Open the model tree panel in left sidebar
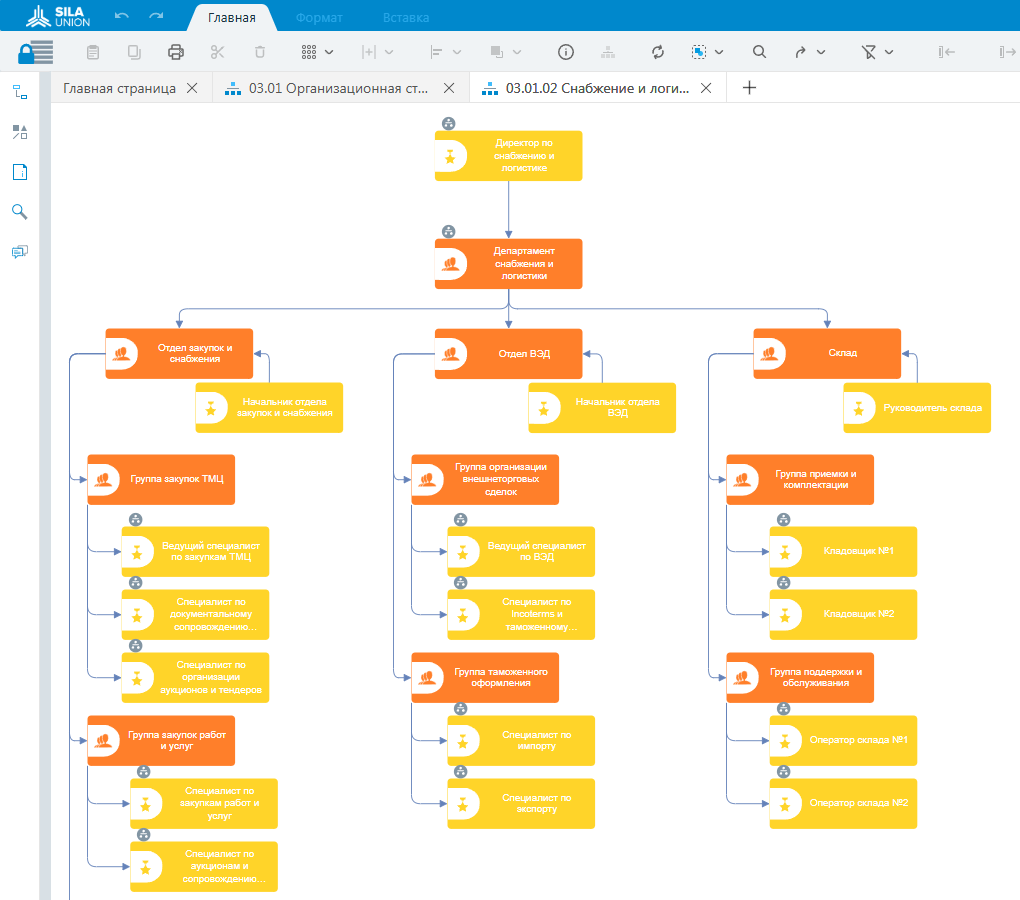1020x900 pixels. click(x=20, y=92)
